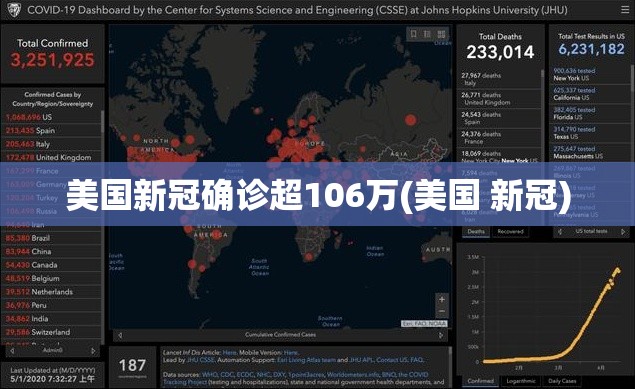The width and height of the screenshot is (635, 389).
Task: Open the DXY data source link
Action: 279,375
